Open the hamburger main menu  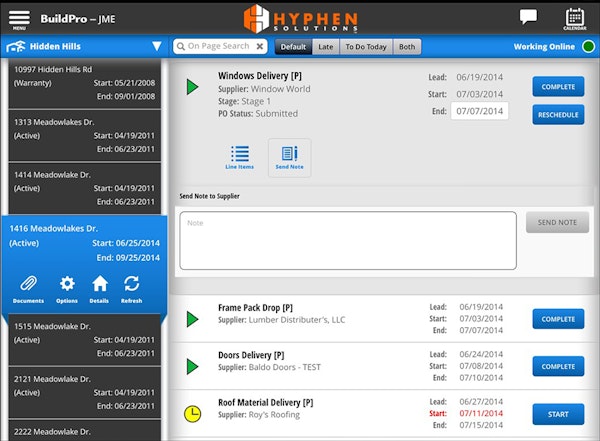click(19, 18)
